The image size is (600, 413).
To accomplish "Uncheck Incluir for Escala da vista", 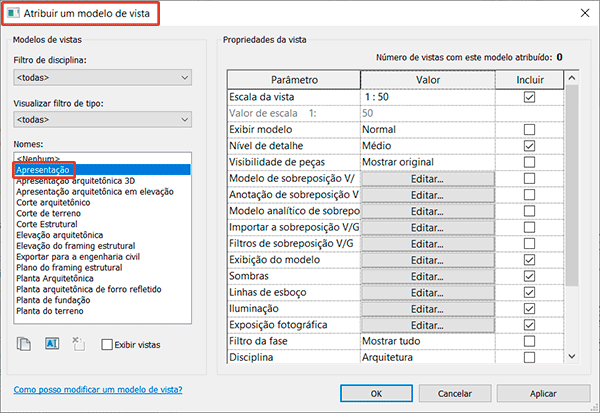I will 529,97.
